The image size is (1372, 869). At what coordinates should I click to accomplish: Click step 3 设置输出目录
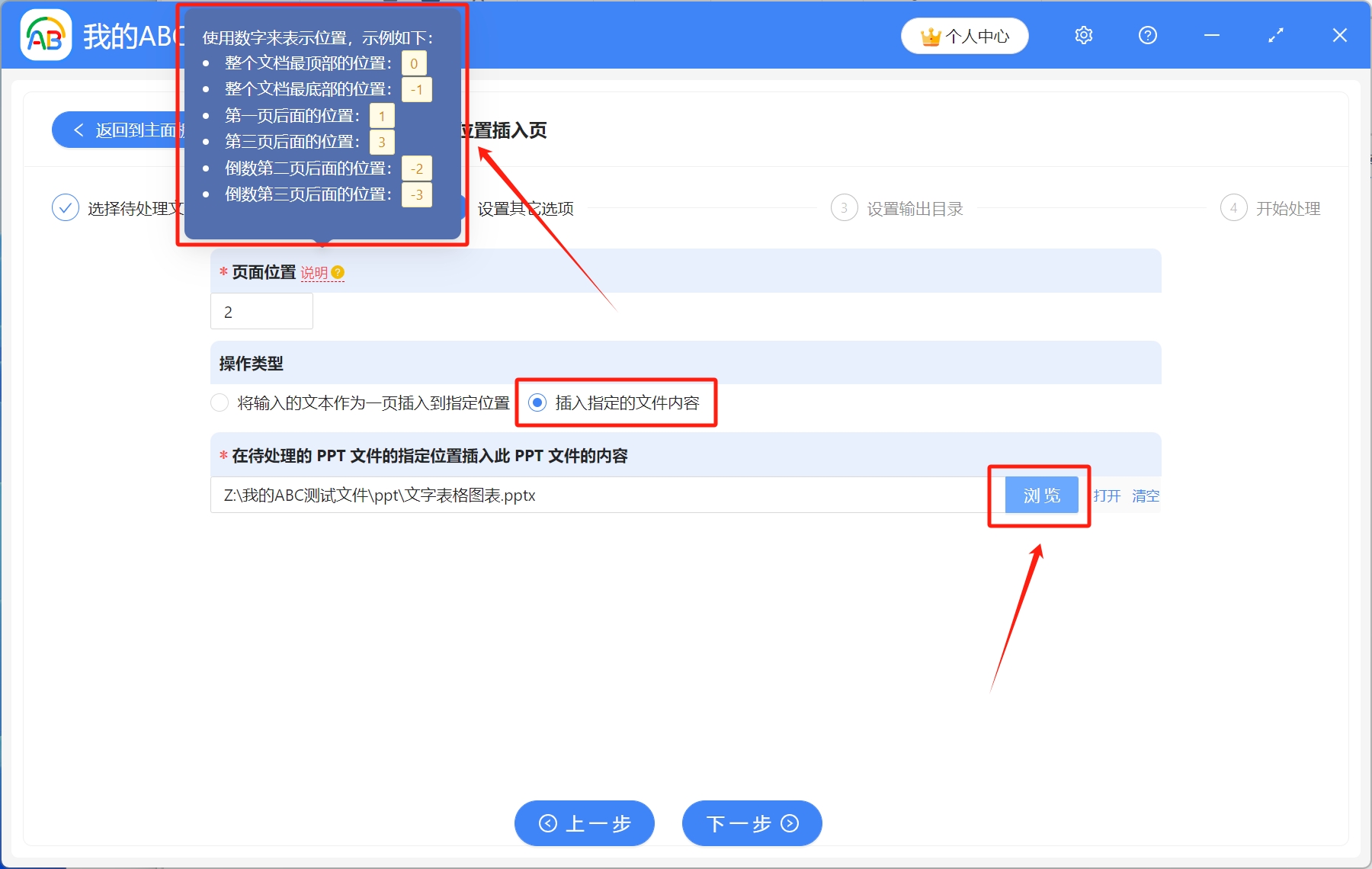pos(844,207)
